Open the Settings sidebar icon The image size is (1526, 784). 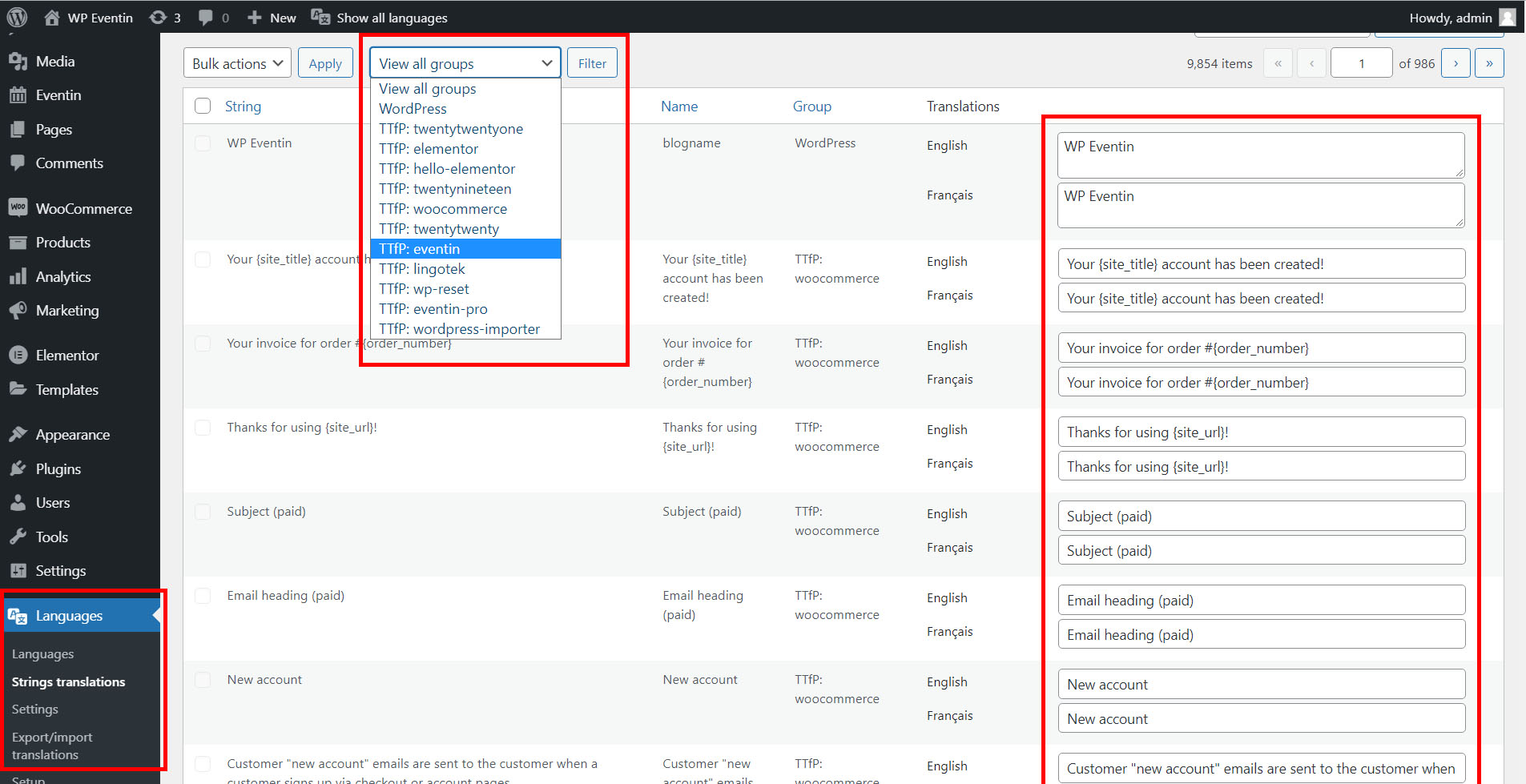(x=18, y=570)
